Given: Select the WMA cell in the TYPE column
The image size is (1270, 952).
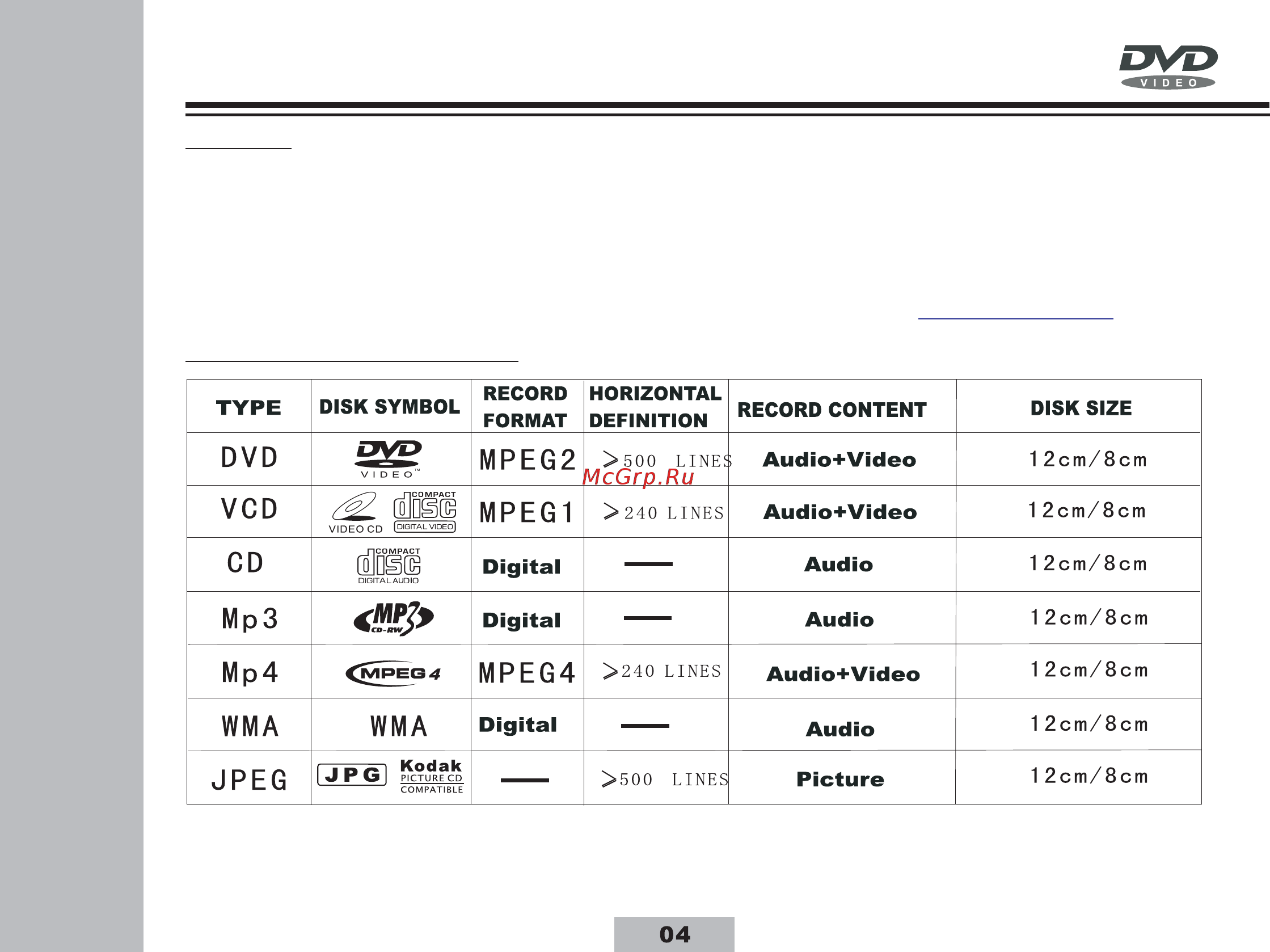Looking at the screenshot, I should [250, 726].
